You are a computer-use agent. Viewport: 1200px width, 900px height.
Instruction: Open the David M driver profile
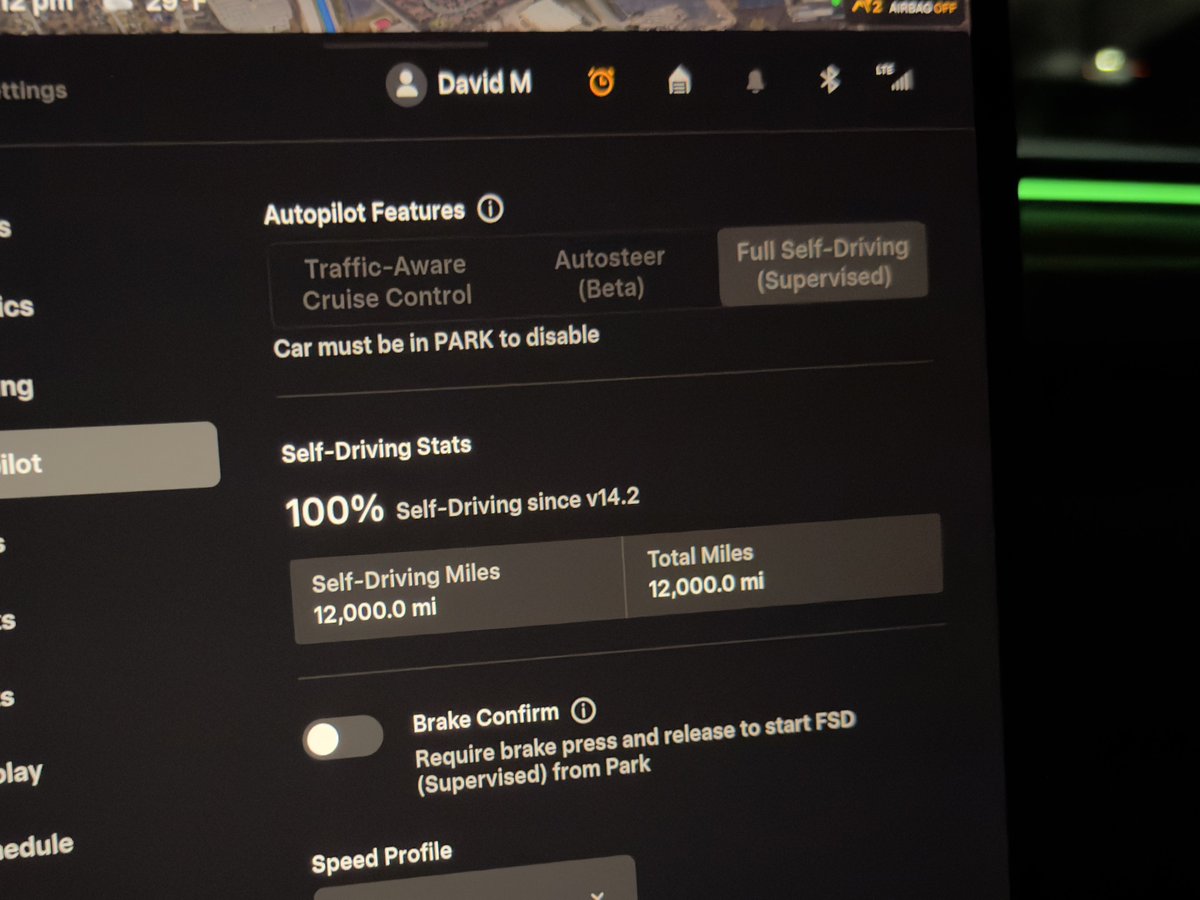[x=459, y=83]
